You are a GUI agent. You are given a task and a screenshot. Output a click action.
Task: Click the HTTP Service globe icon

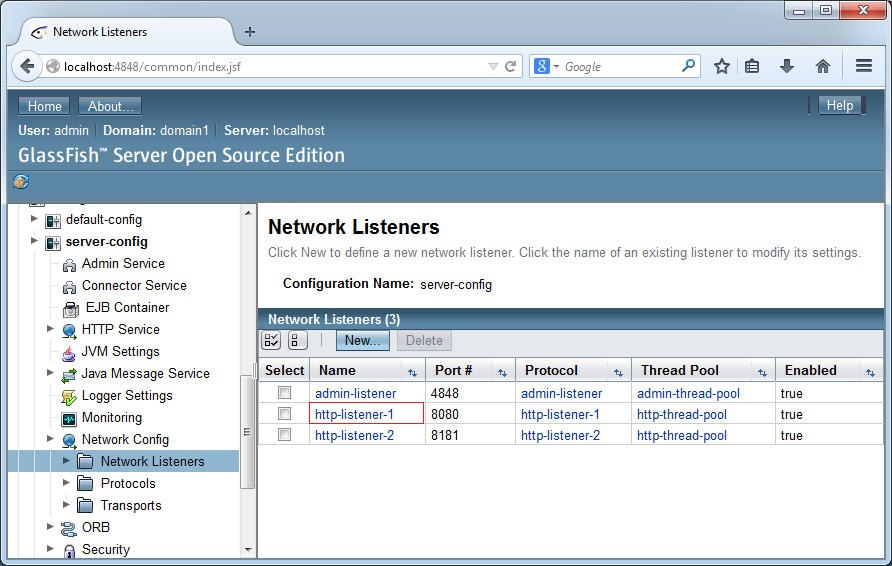click(69, 330)
